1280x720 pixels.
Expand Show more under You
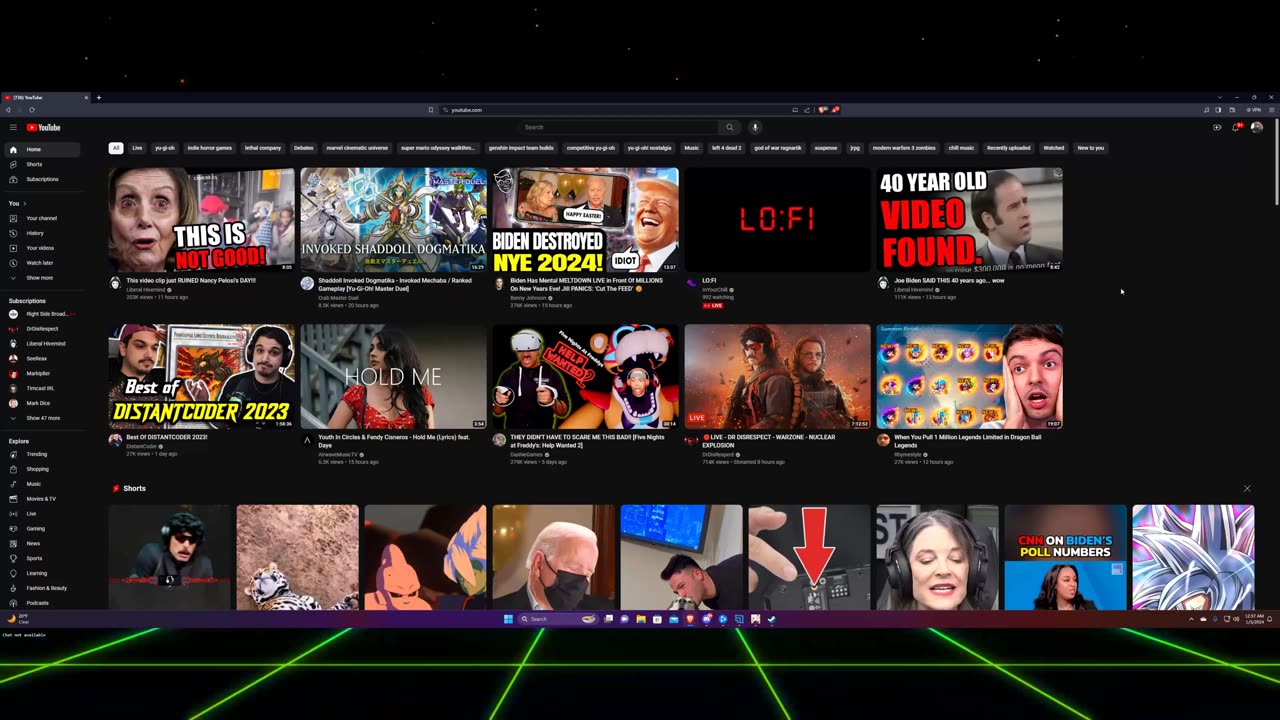coord(43,278)
